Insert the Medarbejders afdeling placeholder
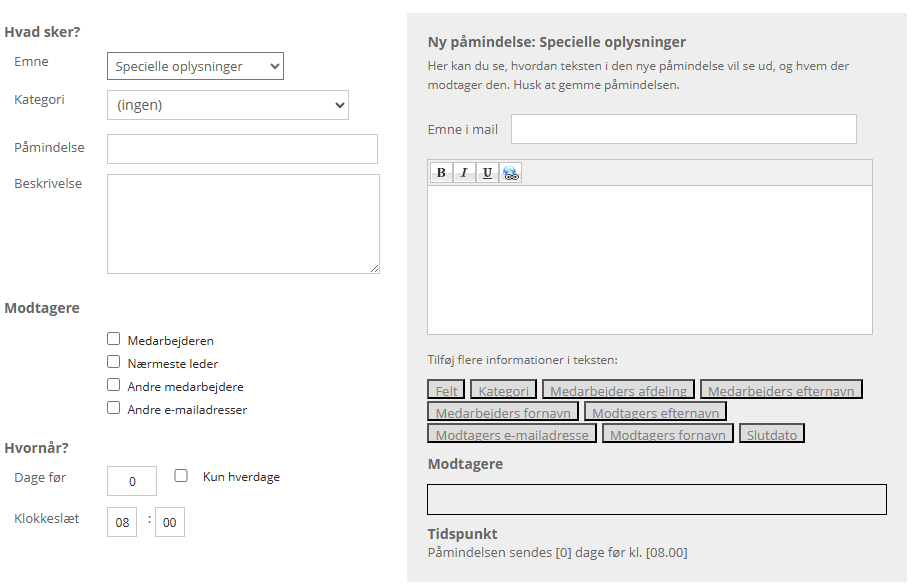 click(x=618, y=390)
